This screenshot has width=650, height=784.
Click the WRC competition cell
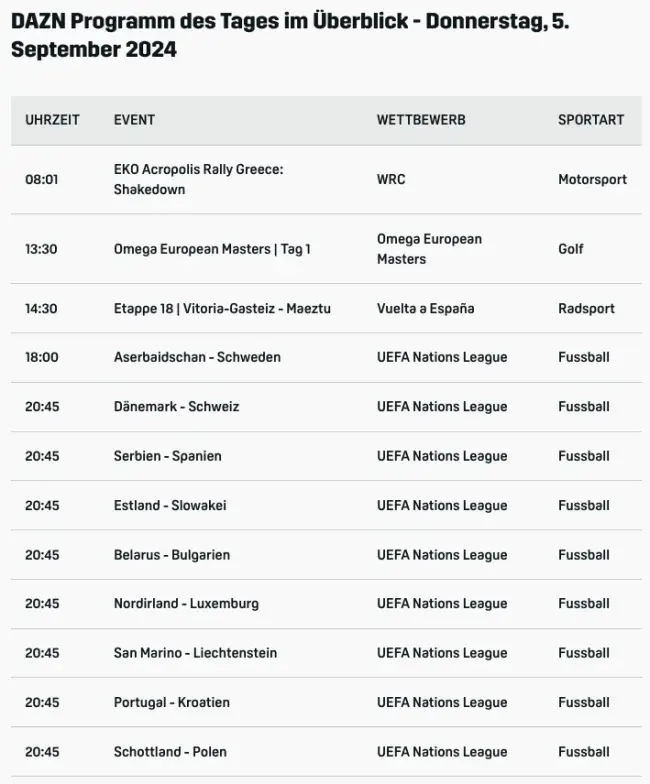click(391, 180)
